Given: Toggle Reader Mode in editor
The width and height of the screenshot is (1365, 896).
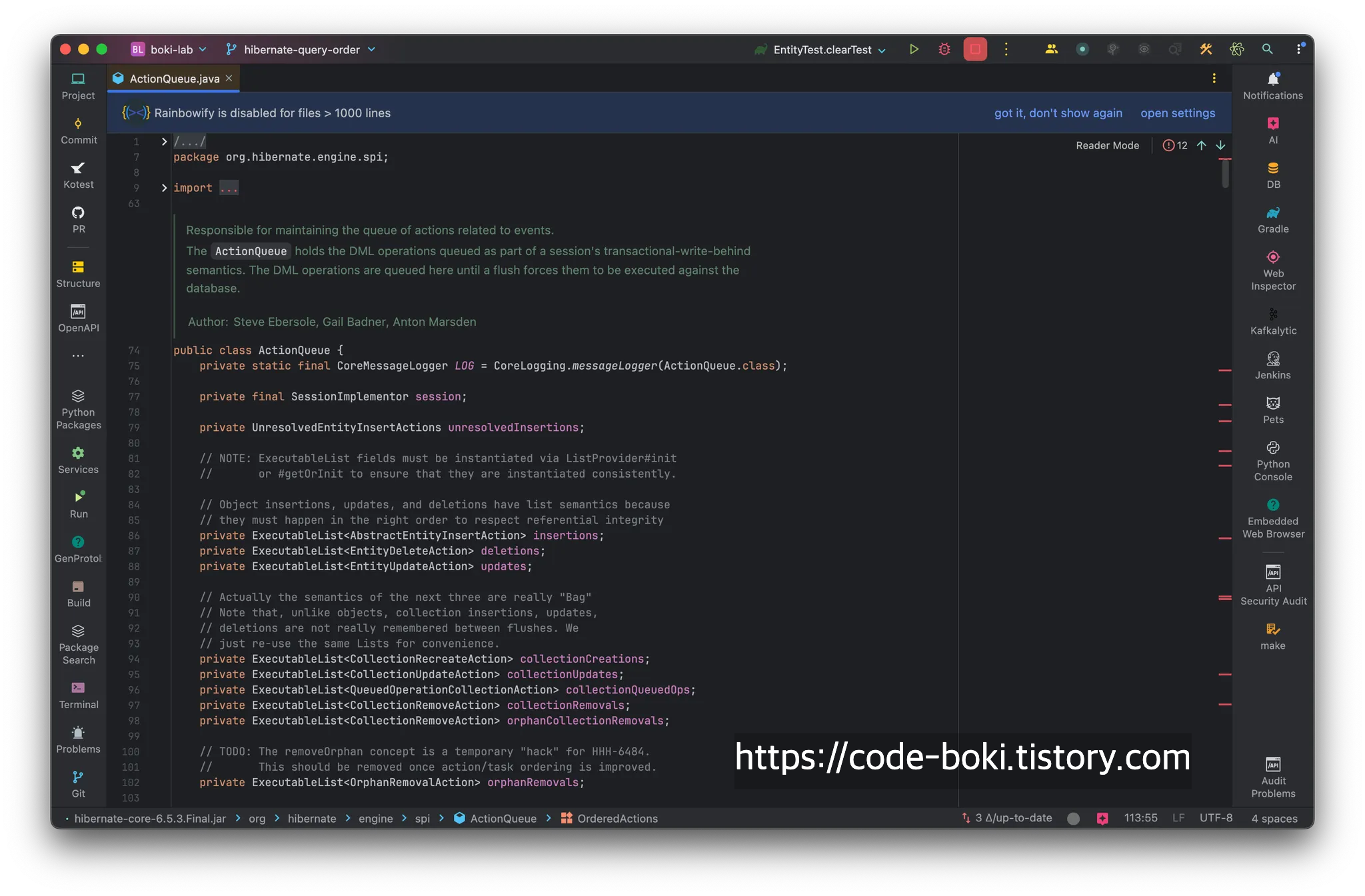Looking at the screenshot, I should click(x=1107, y=145).
